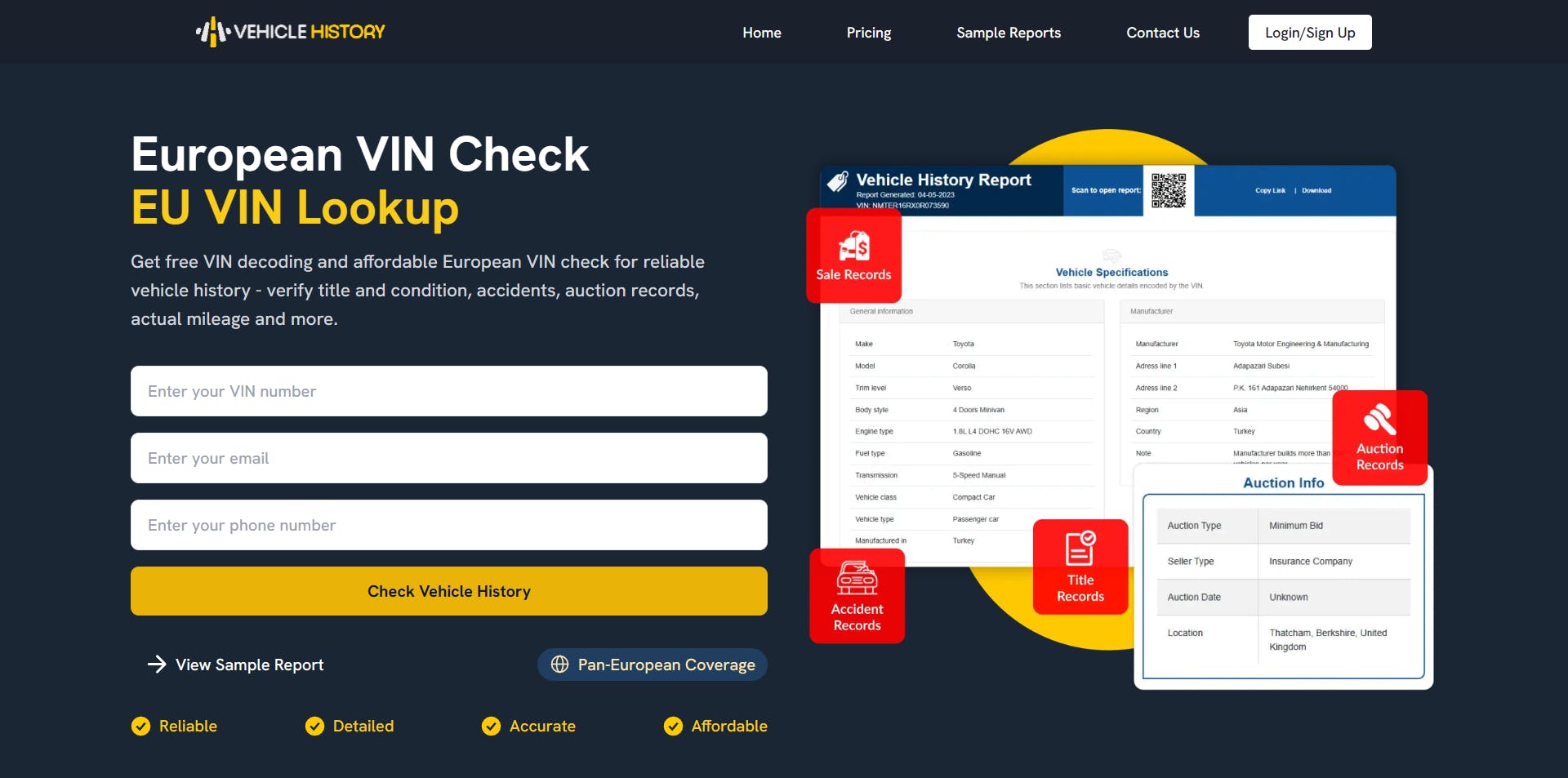Viewport: 1568px width, 778px height.
Task: Click the 'Reliable' feature label
Action: point(188,726)
